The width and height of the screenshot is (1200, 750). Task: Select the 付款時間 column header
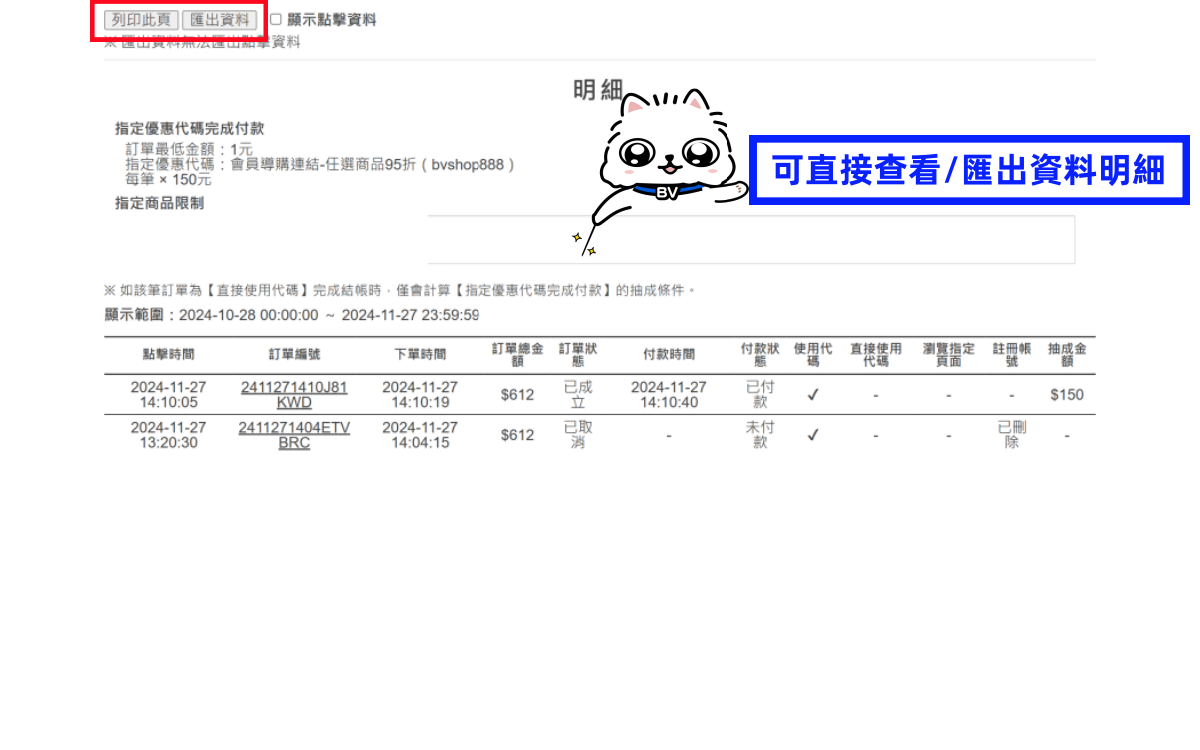[669, 355]
